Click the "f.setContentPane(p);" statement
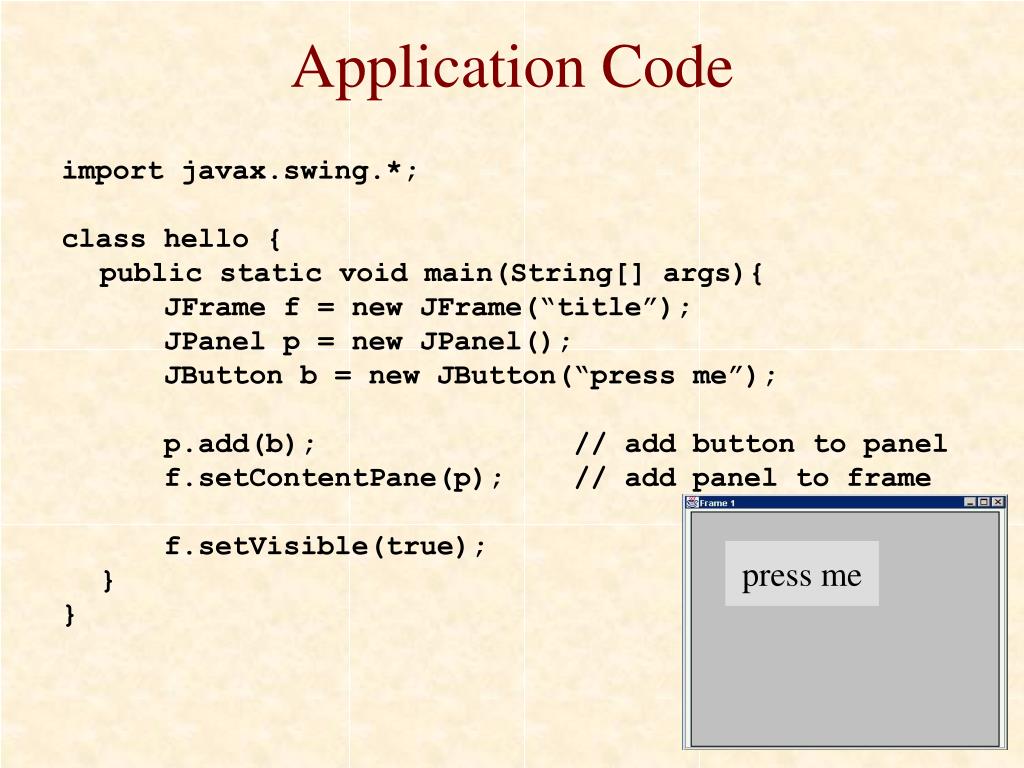Viewport: 1024px width, 768px height. point(334,478)
